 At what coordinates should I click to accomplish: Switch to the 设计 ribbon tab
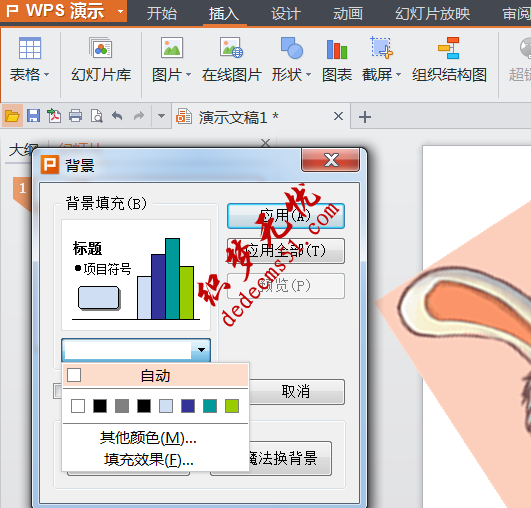pyautogui.click(x=286, y=14)
